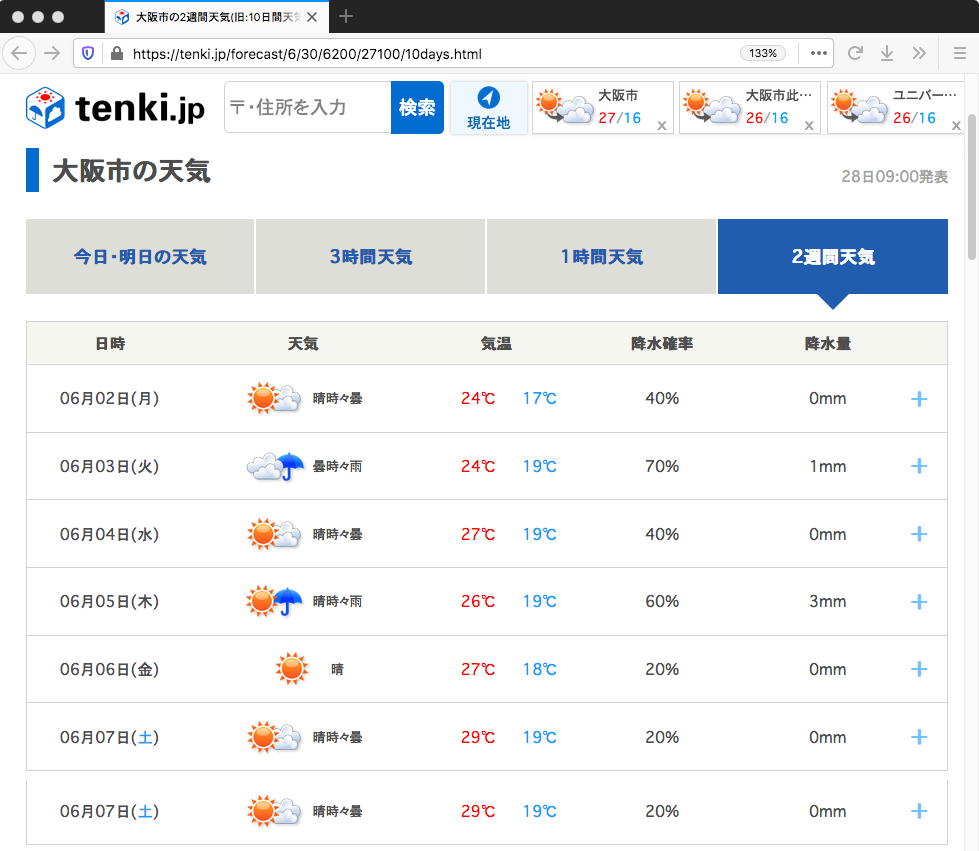This screenshot has width=979, height=851.
Task: Remove 大阪市 from location history
Action: tap(661, 125)
